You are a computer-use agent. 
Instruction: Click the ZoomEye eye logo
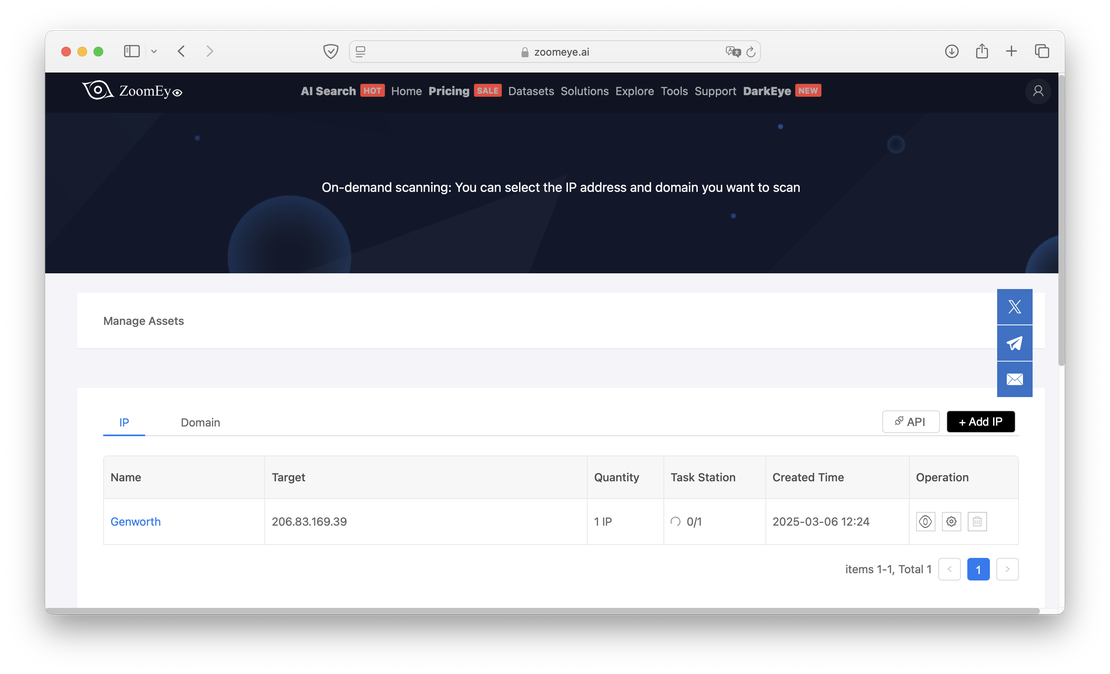click(97, 89)
